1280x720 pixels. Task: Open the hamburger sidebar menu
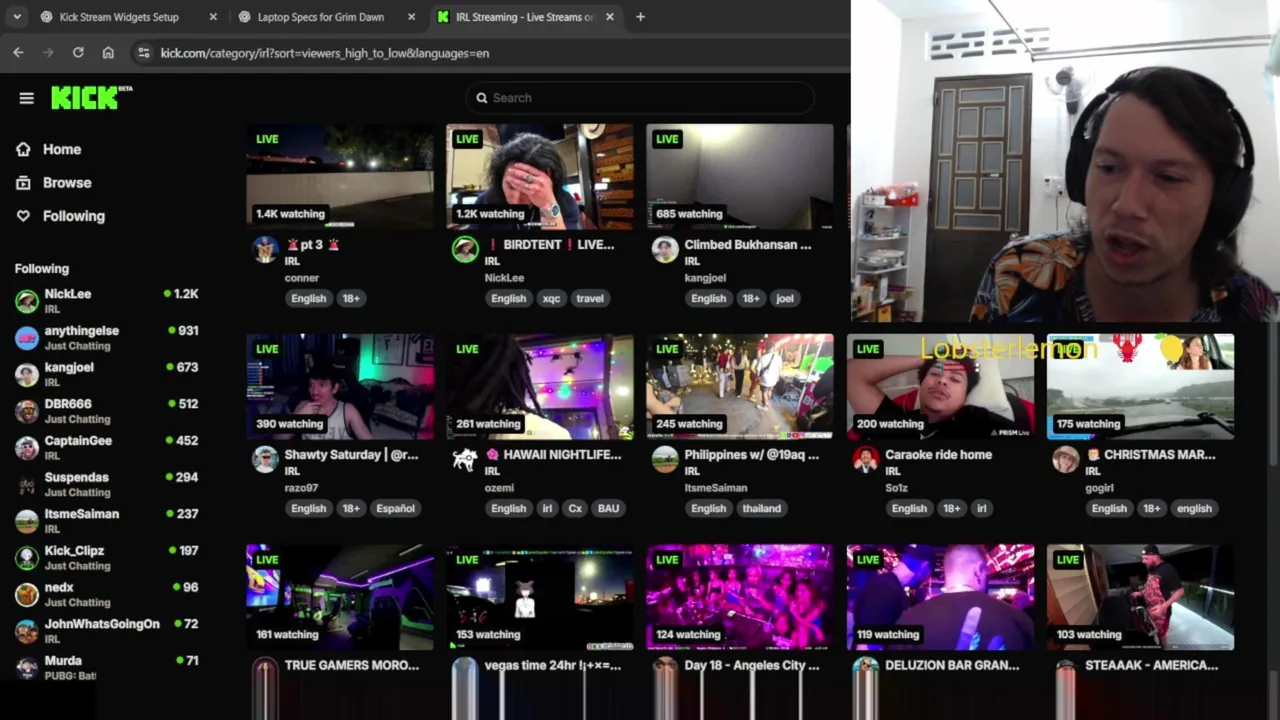click(27, 98)
